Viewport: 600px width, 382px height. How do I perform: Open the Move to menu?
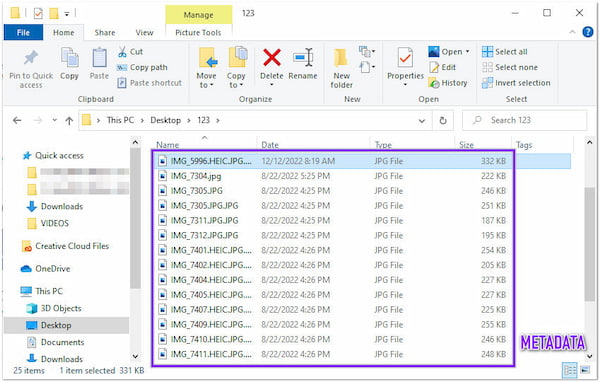pos(207,68)
